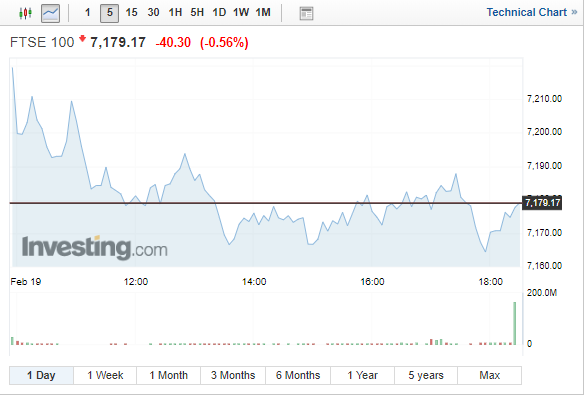Open the Technical Chart link

coord(531,12)
